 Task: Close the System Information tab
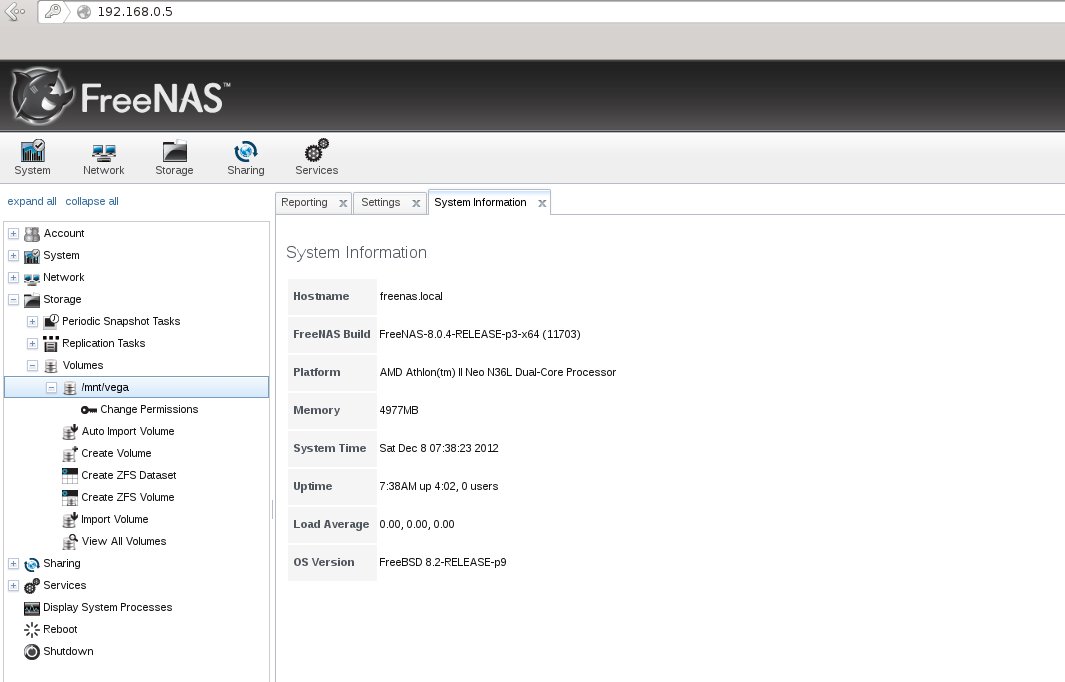click(542, 203)
